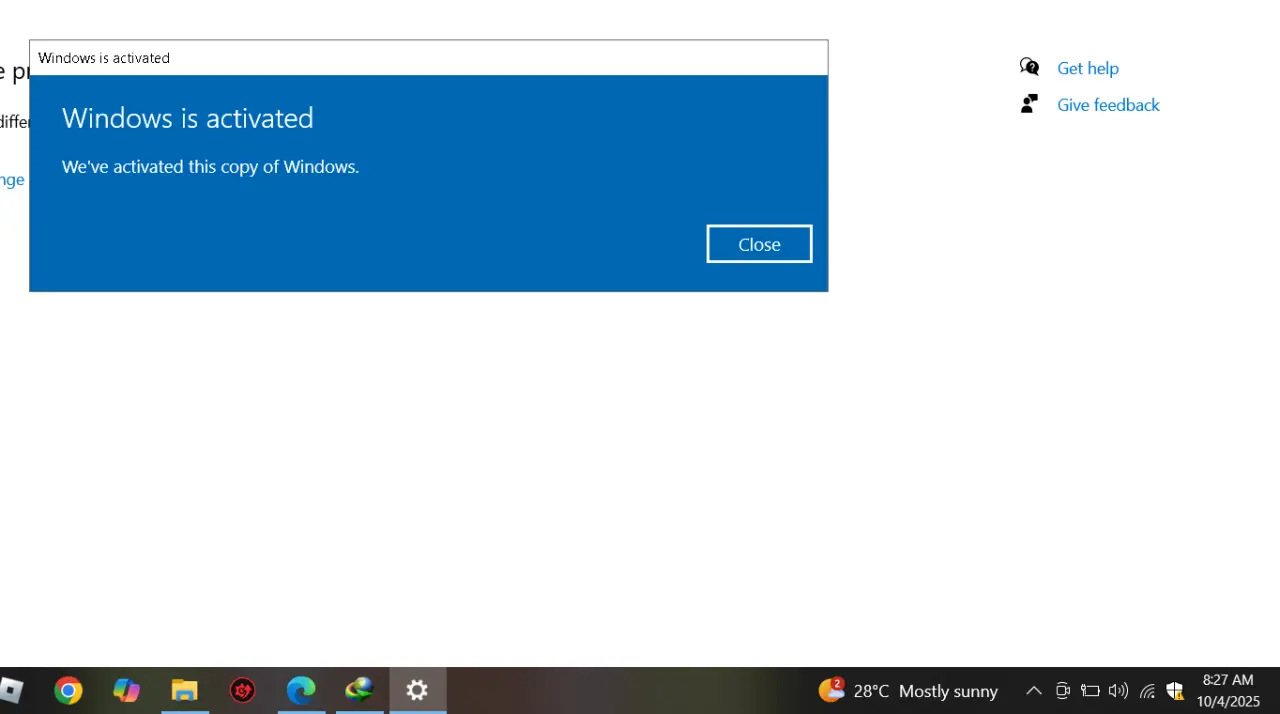Close the Windows is activated dialog

(x=759, y=244)
